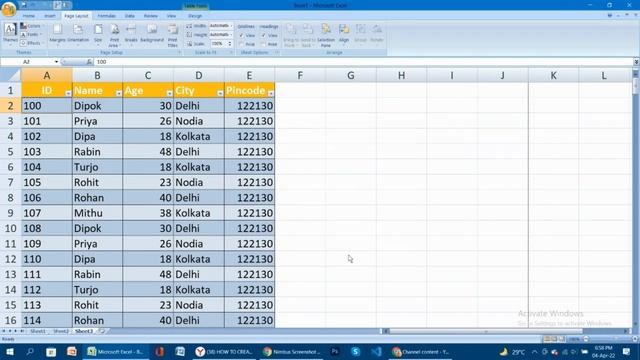Open the Name column filter dropdown
Viewport: 640px width, 360px height.
click(x=118, y=93)
